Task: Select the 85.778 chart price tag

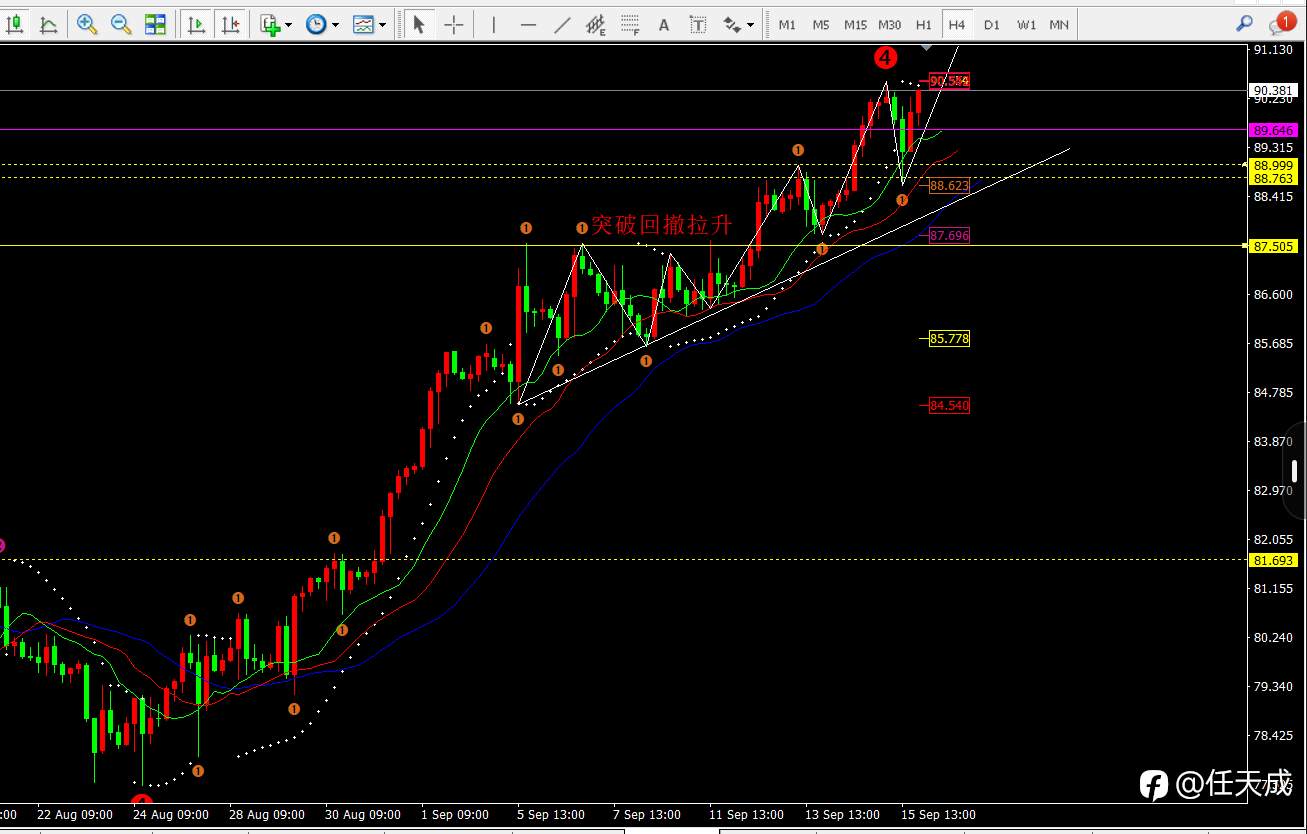Action: (949, 339)
